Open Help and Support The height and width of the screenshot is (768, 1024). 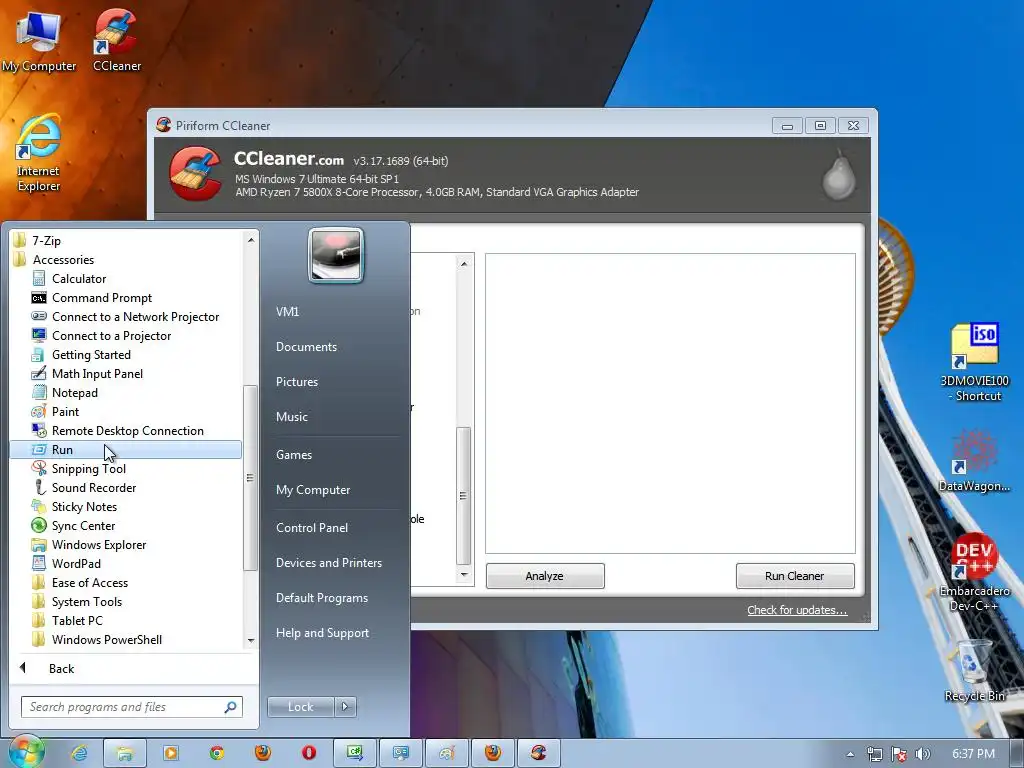click(x=322, y=633)
